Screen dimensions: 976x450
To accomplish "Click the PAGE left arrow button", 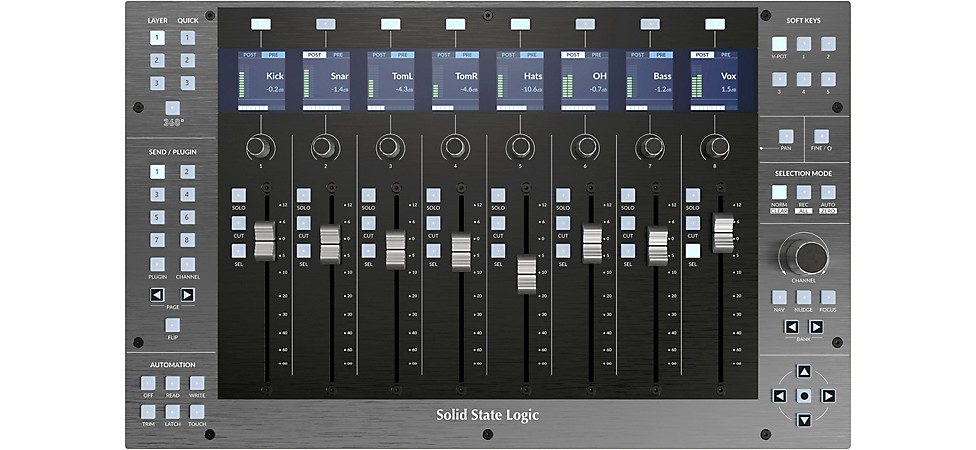I will (157, 295).
